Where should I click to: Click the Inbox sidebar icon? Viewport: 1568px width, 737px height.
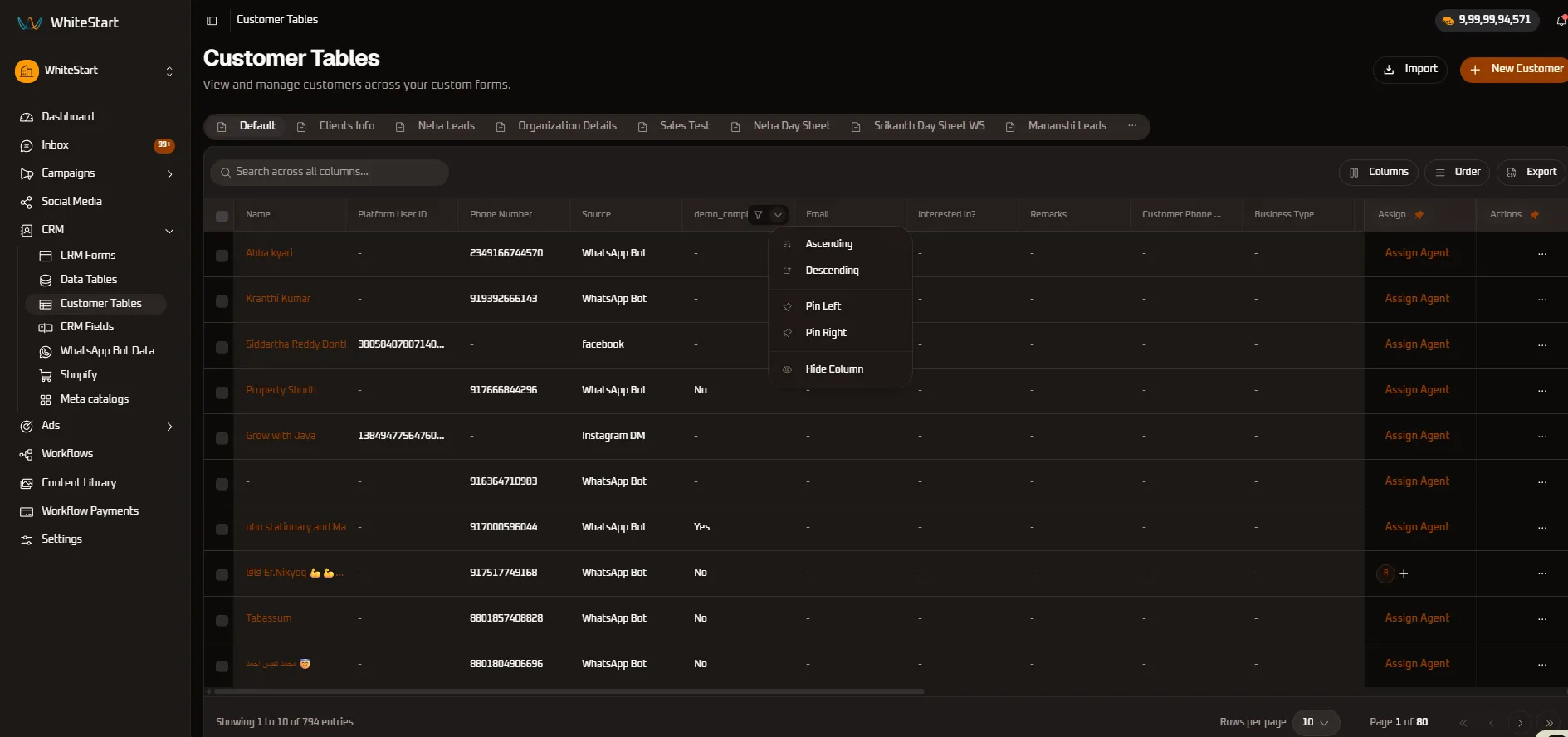click(27, 145)
